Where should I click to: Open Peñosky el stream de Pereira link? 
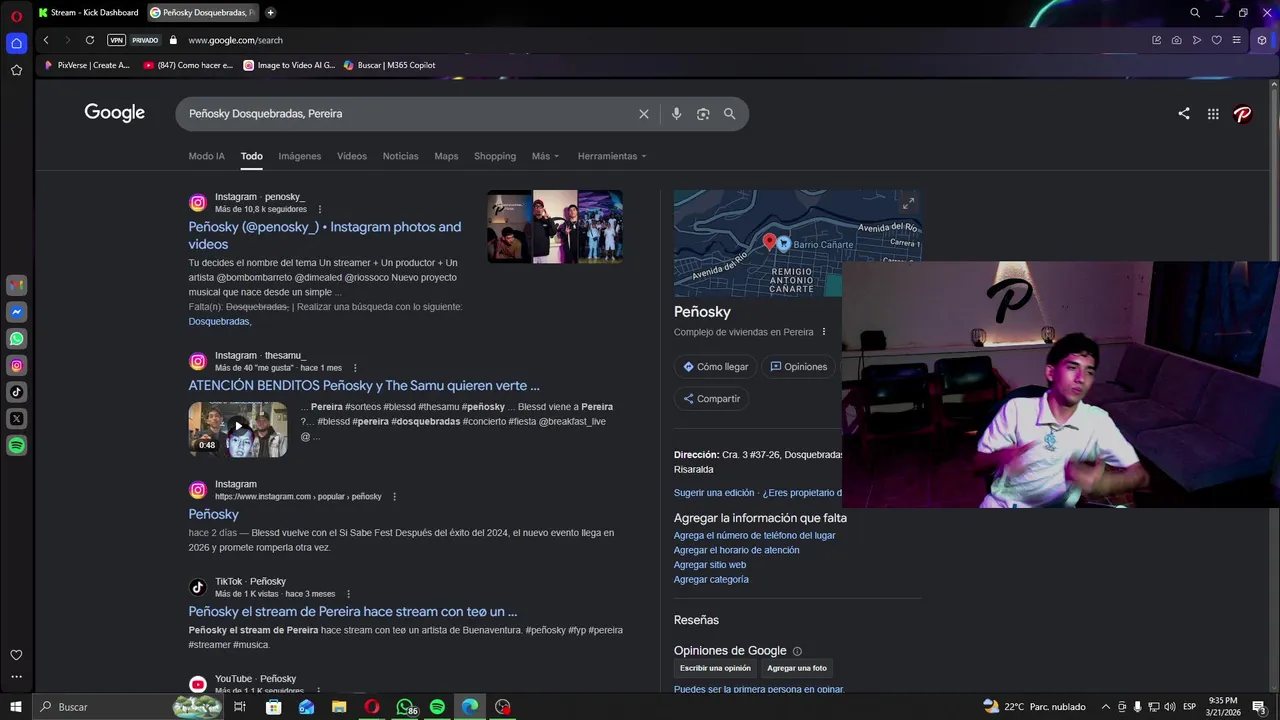[353, 611]
